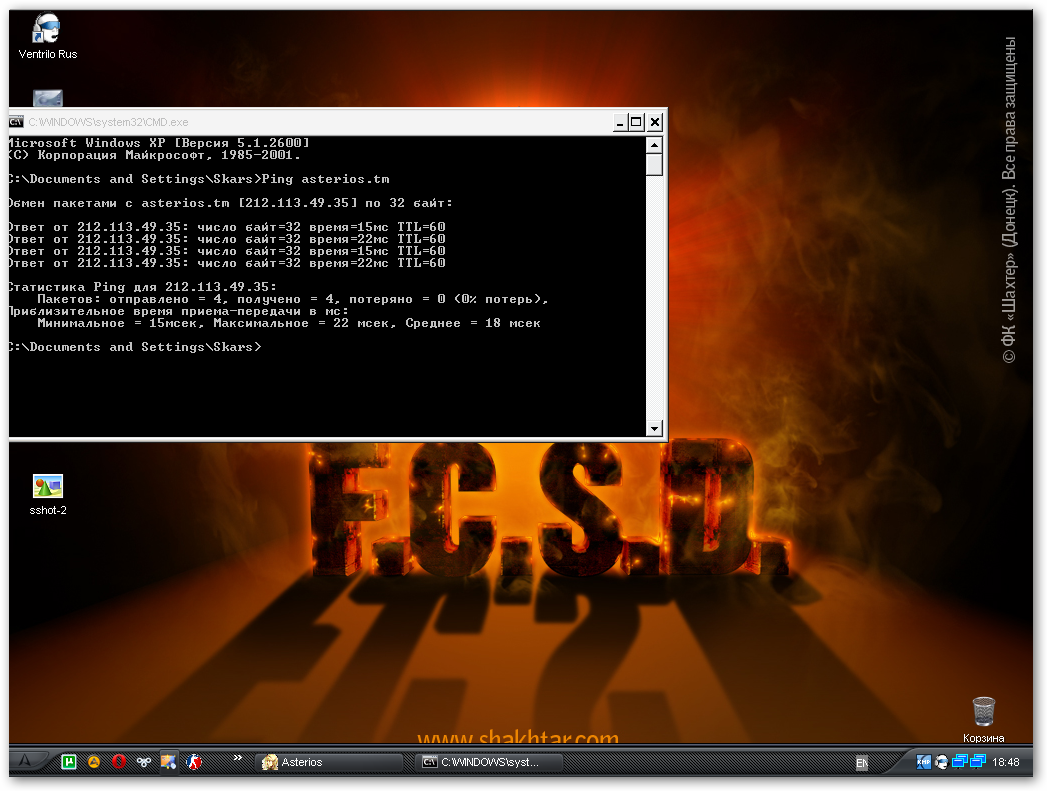Viewport: 1047px width, 791px height.
Task: Maximize the CMD window
Action: tap(636, 122)
